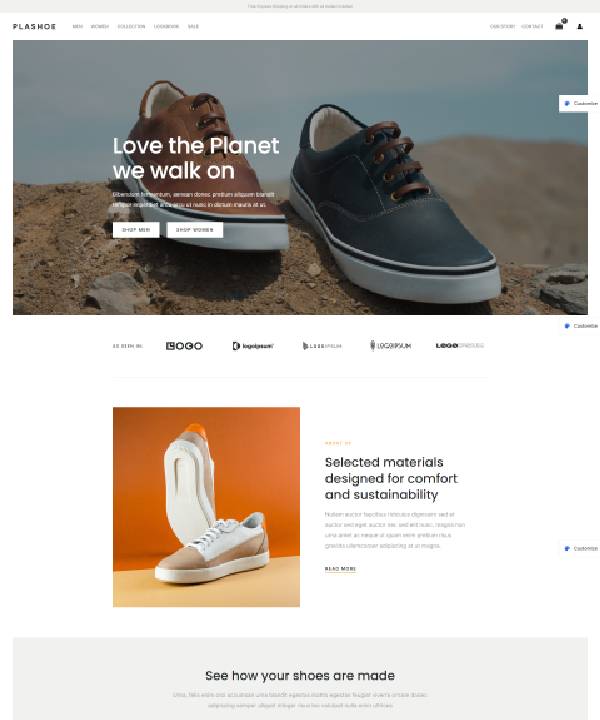Open the Women menu item
The height and width of the screenshot is (720, 600).
(100, 27)
